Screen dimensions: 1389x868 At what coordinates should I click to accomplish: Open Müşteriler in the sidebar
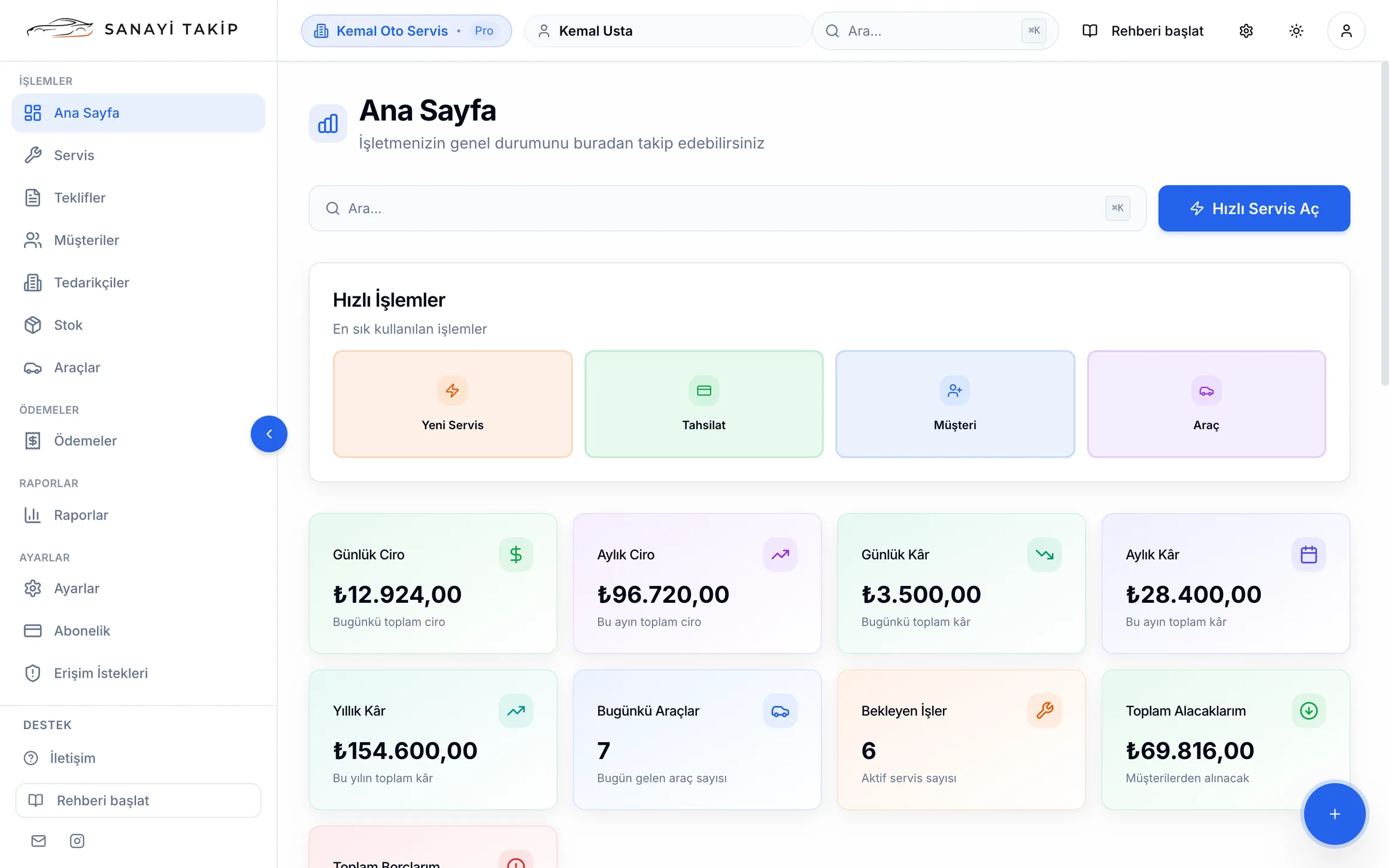(x=138, y=240)
